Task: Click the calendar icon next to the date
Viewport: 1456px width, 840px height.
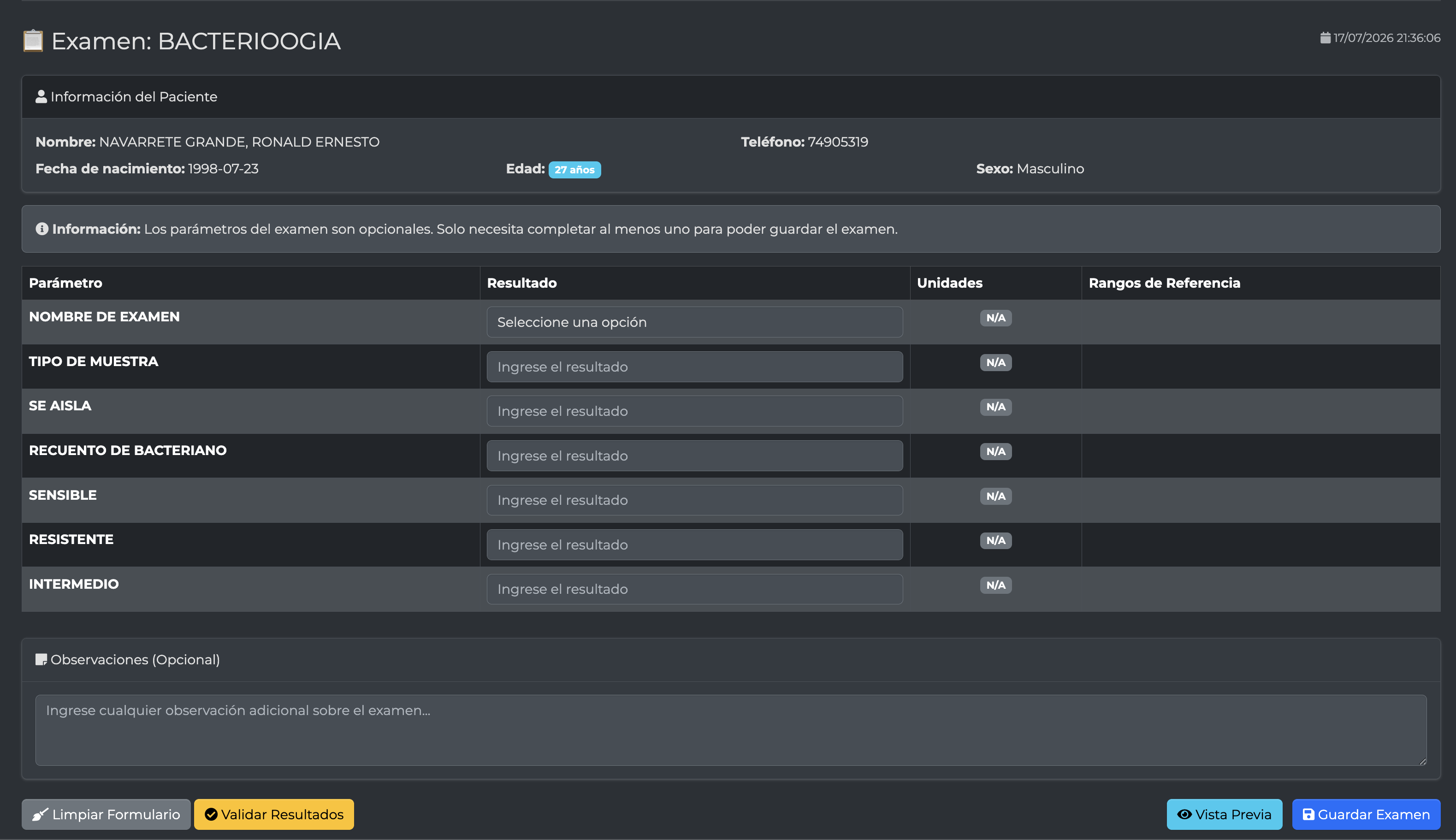Action: (1325, 38)
